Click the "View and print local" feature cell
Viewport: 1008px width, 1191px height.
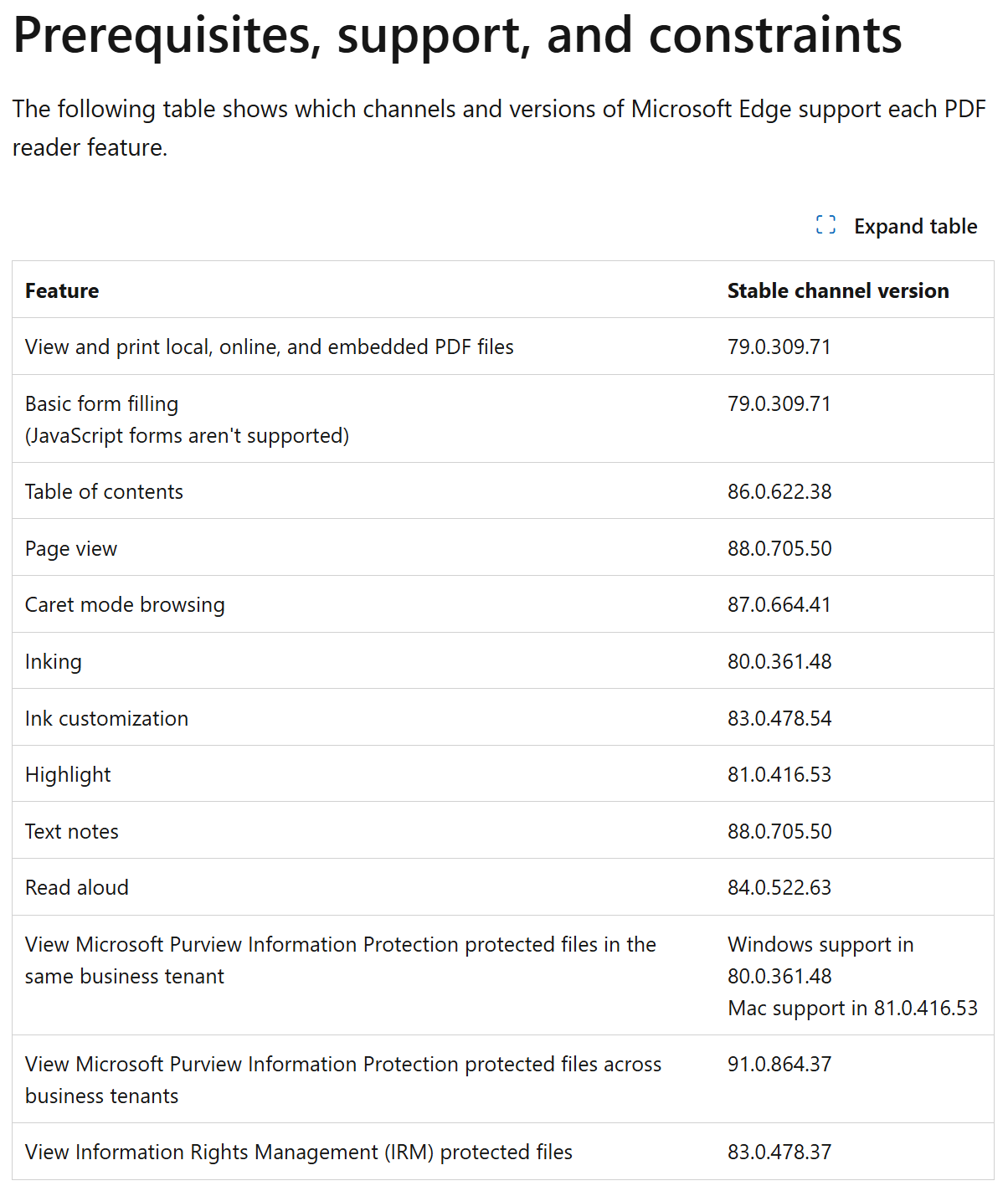point(269,347)
